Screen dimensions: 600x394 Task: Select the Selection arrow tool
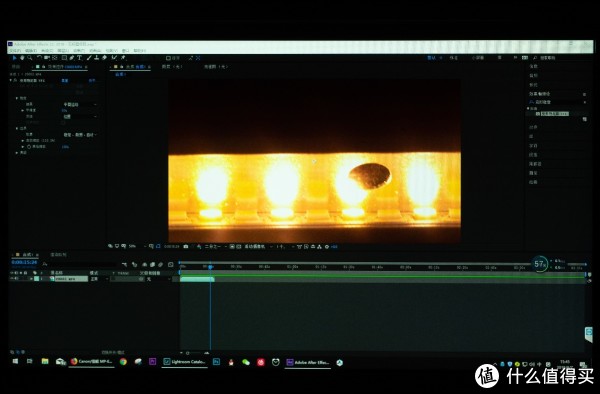click(15, 58)
